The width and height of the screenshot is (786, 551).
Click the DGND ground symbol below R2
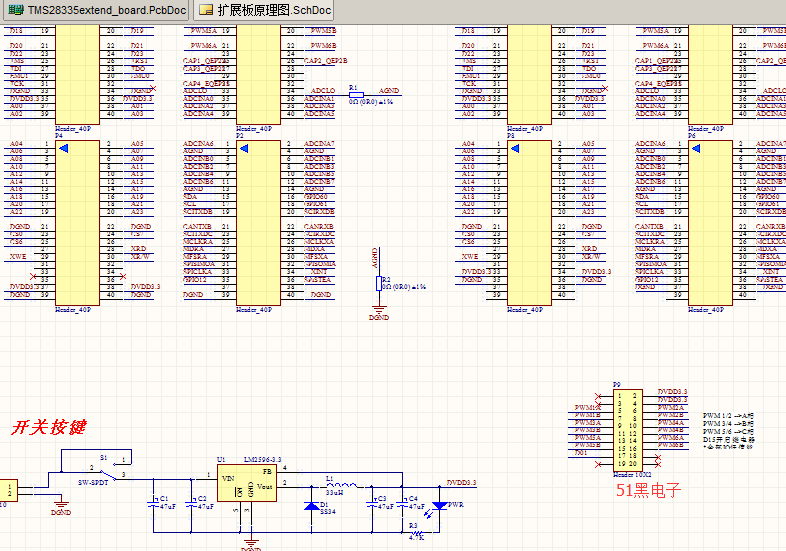point(379,310)
